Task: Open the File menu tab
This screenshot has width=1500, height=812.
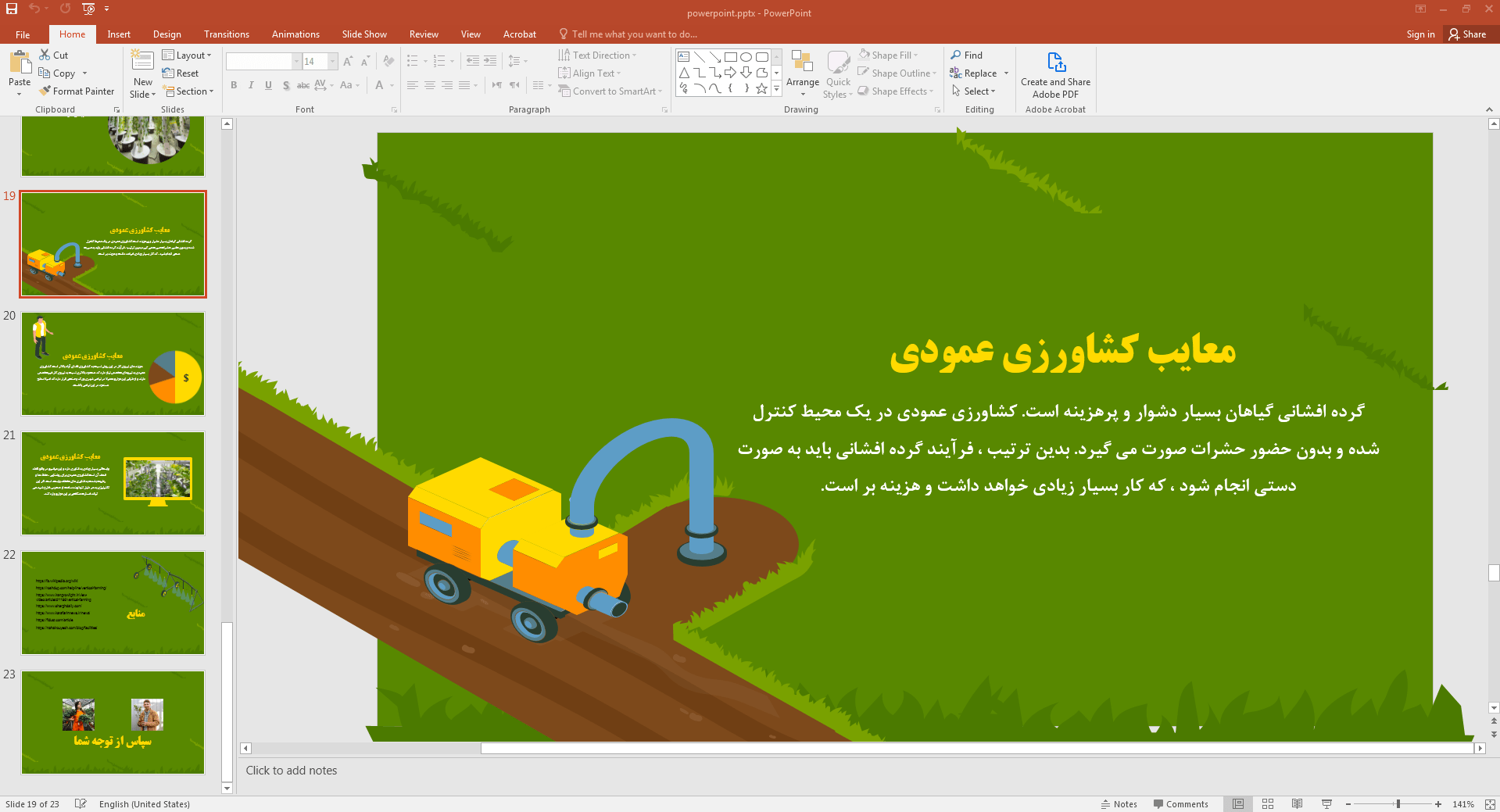Action: pyautogui.click(x=23, y=34)
